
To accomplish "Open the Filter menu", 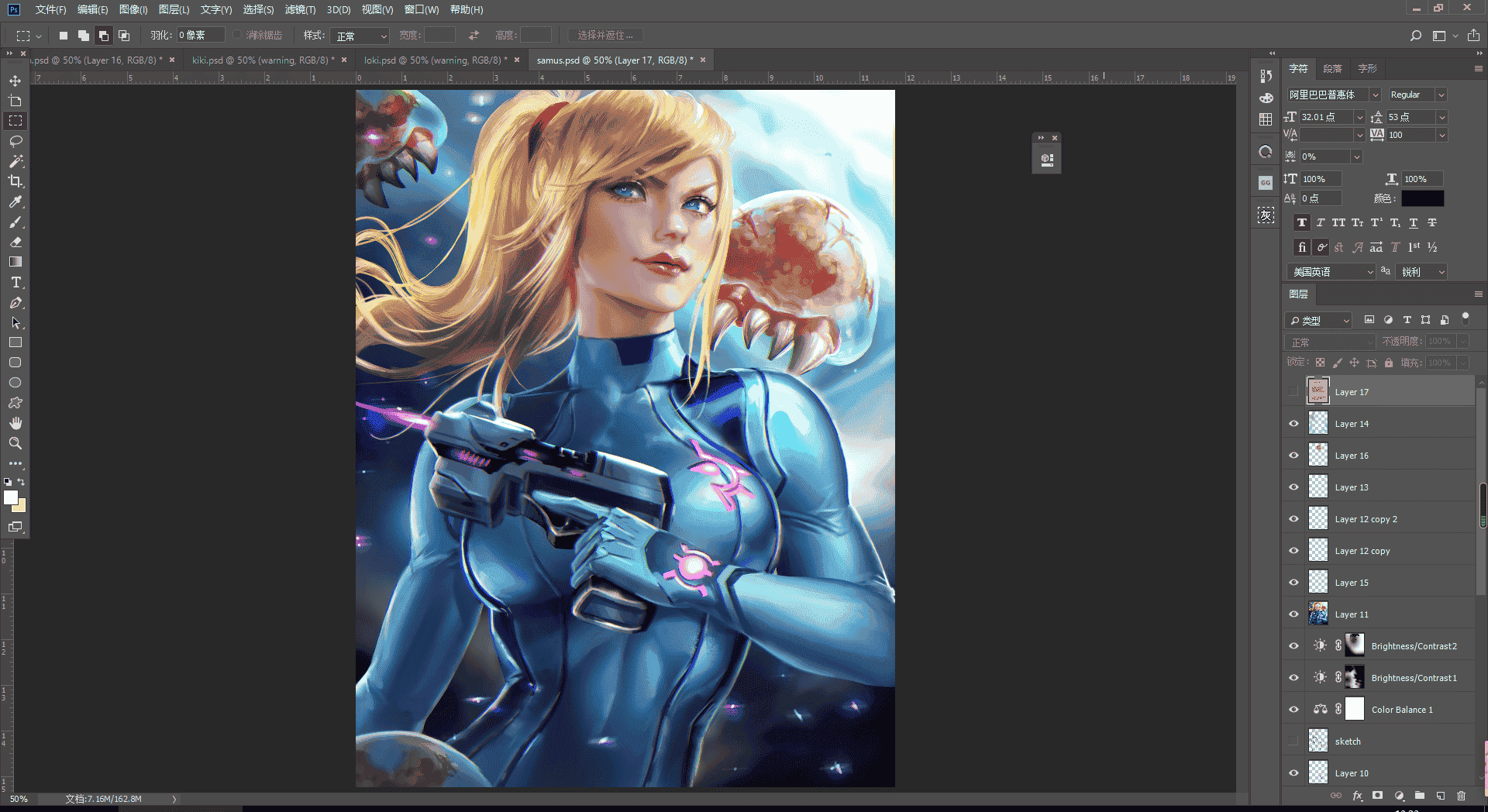I will [x=300, y=10].
